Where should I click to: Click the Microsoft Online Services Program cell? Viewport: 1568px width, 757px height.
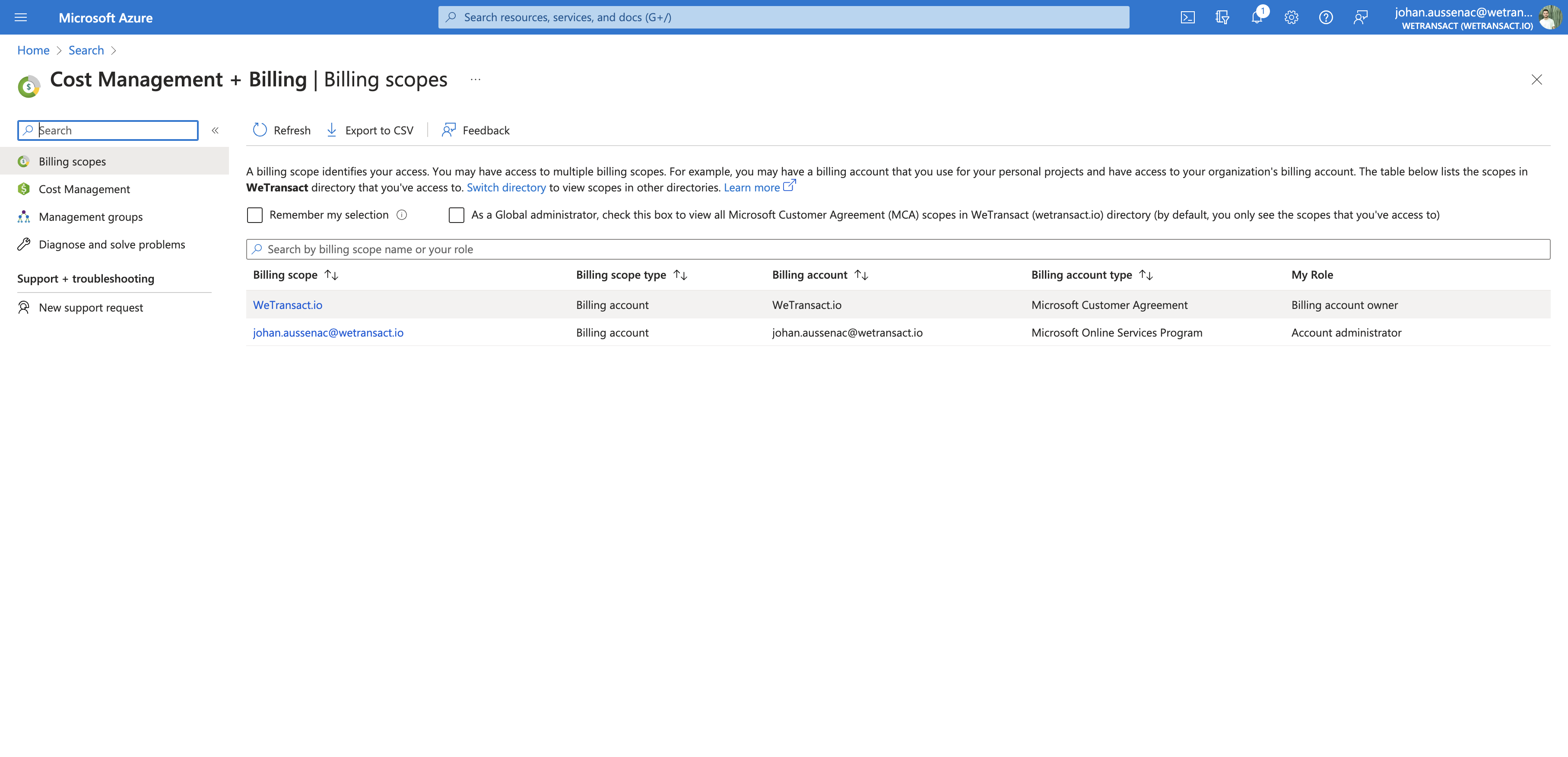pos(1117,333)
